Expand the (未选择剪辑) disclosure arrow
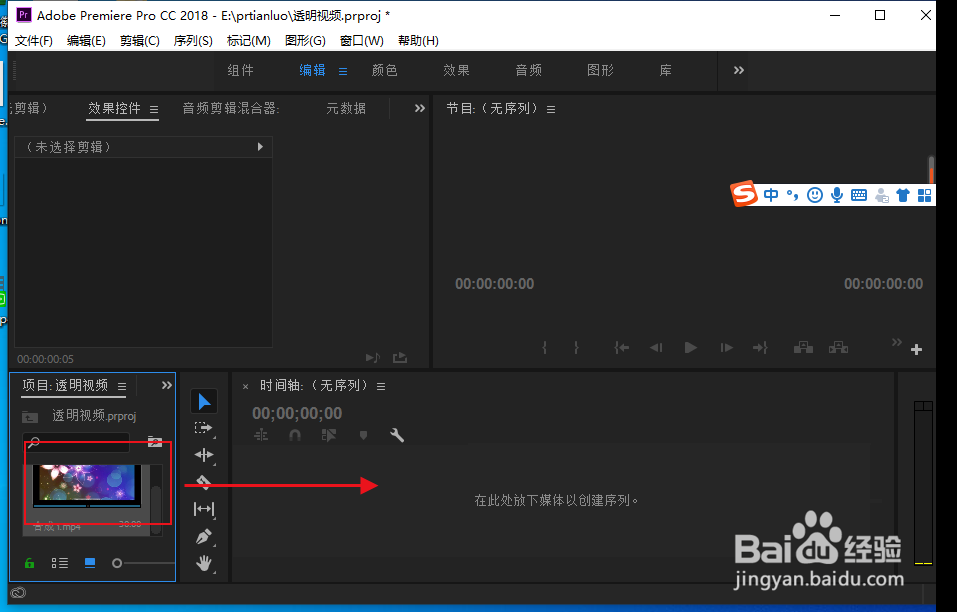The height and width of the screenshot is (612, 957). tap(261, 146)
